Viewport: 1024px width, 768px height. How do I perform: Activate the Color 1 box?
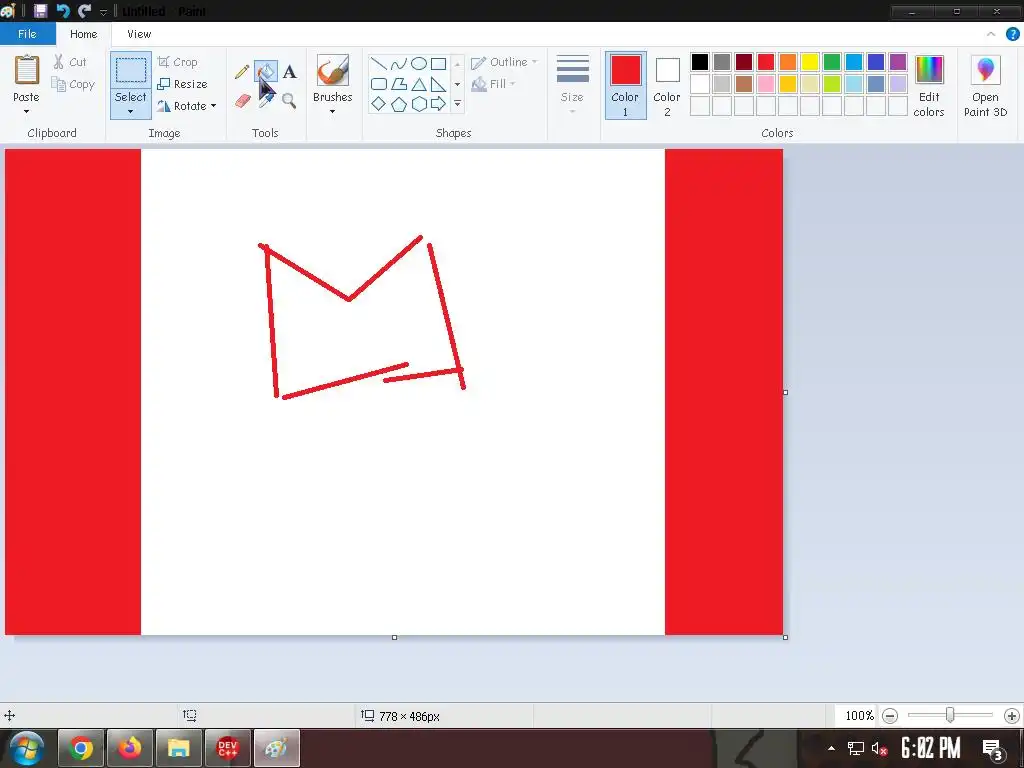625,86
